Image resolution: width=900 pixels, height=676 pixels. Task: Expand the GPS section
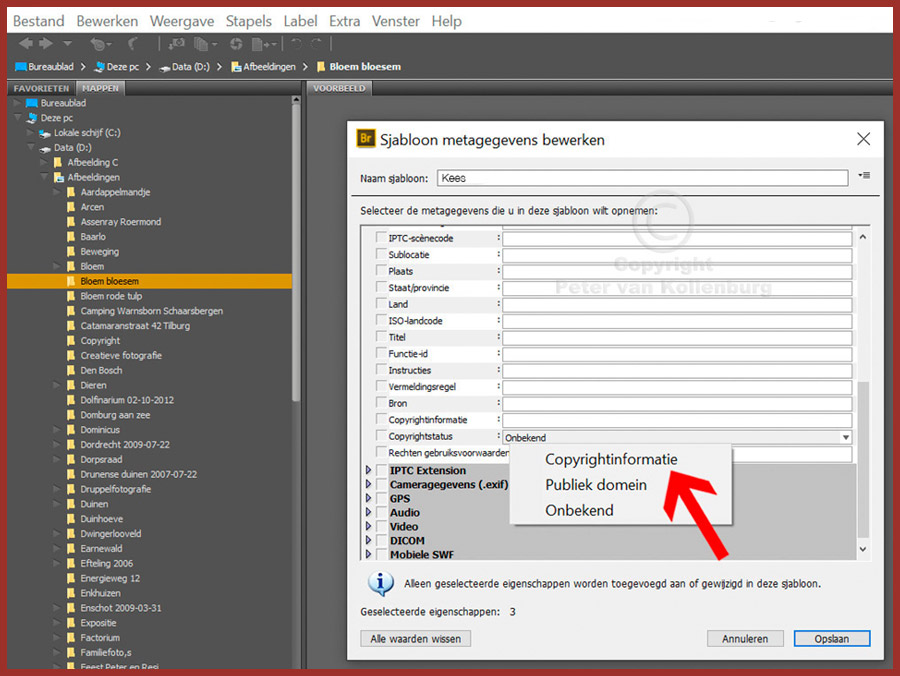pyautogui.click(x=368, y=498)
